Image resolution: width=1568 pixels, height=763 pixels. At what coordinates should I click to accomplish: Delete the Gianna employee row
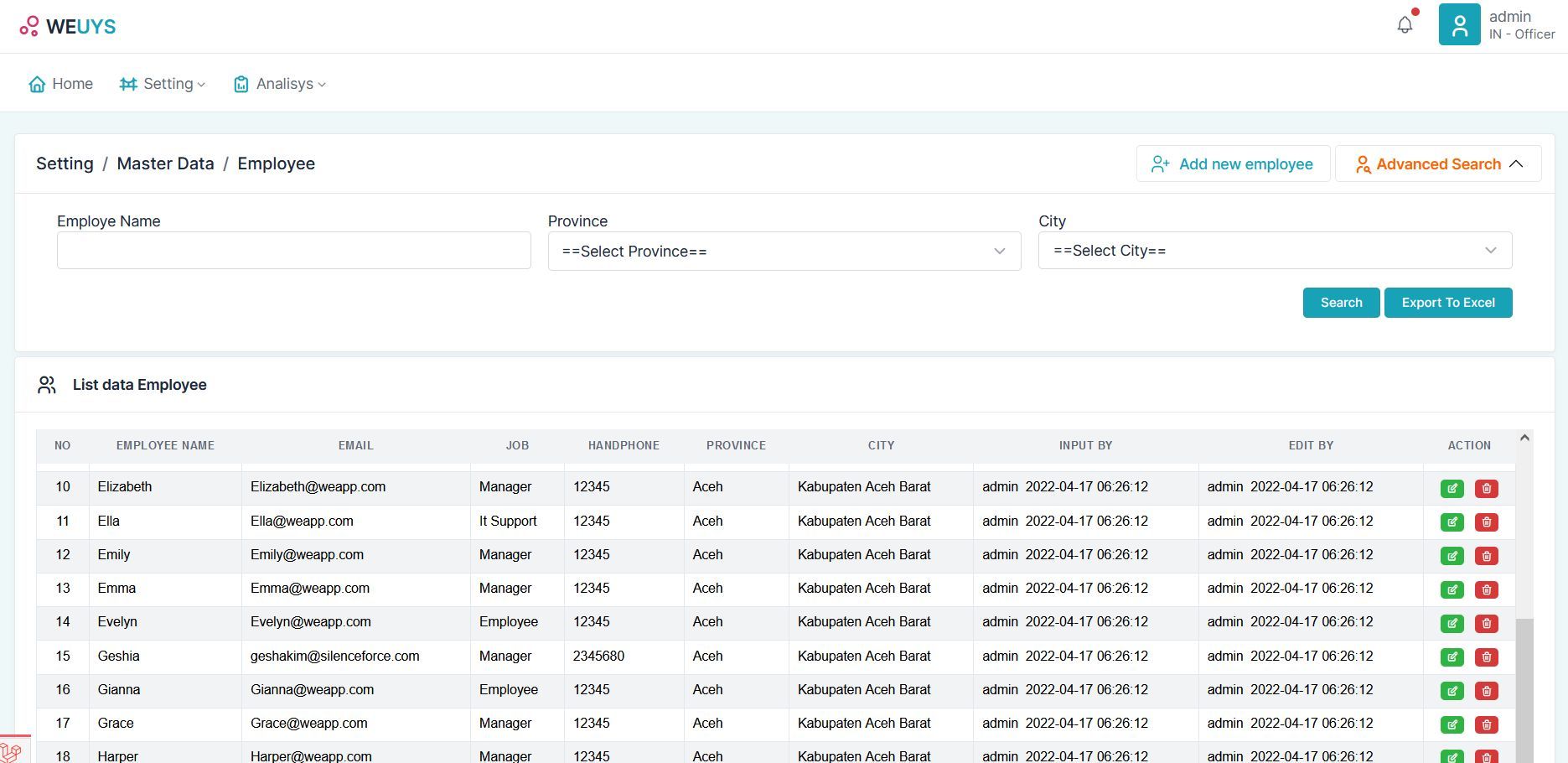pos(1486,691)
